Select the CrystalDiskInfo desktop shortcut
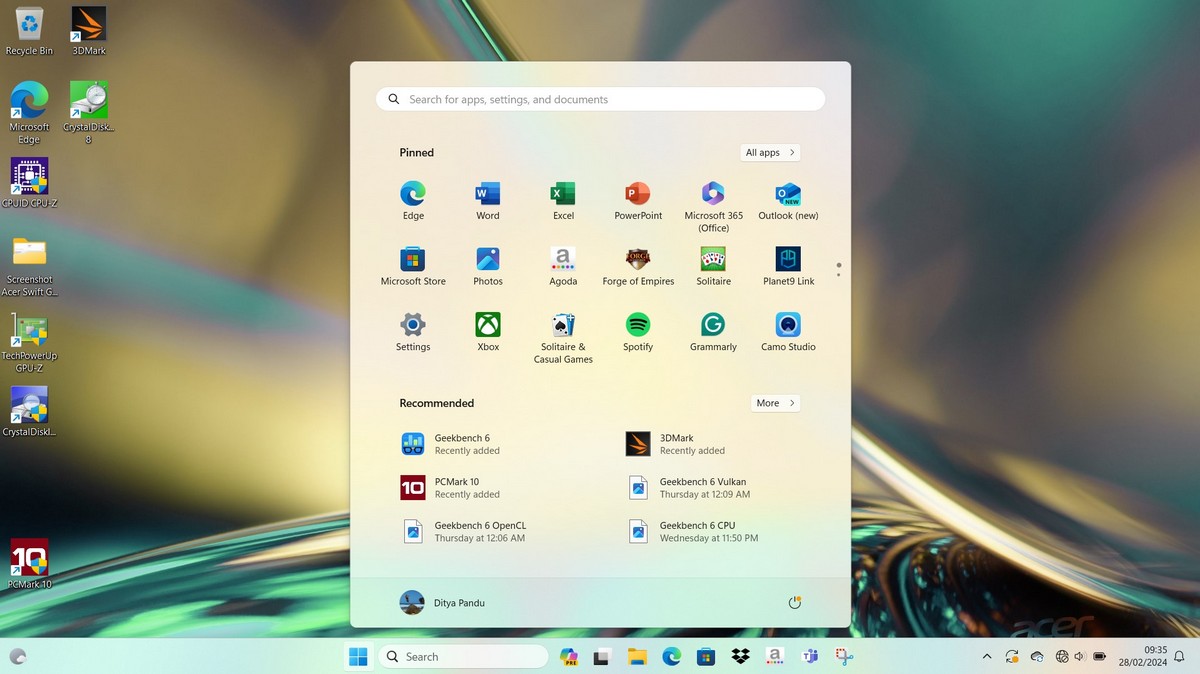The width and height of the screenshot is (1200, 674). [x=29, y=411]
